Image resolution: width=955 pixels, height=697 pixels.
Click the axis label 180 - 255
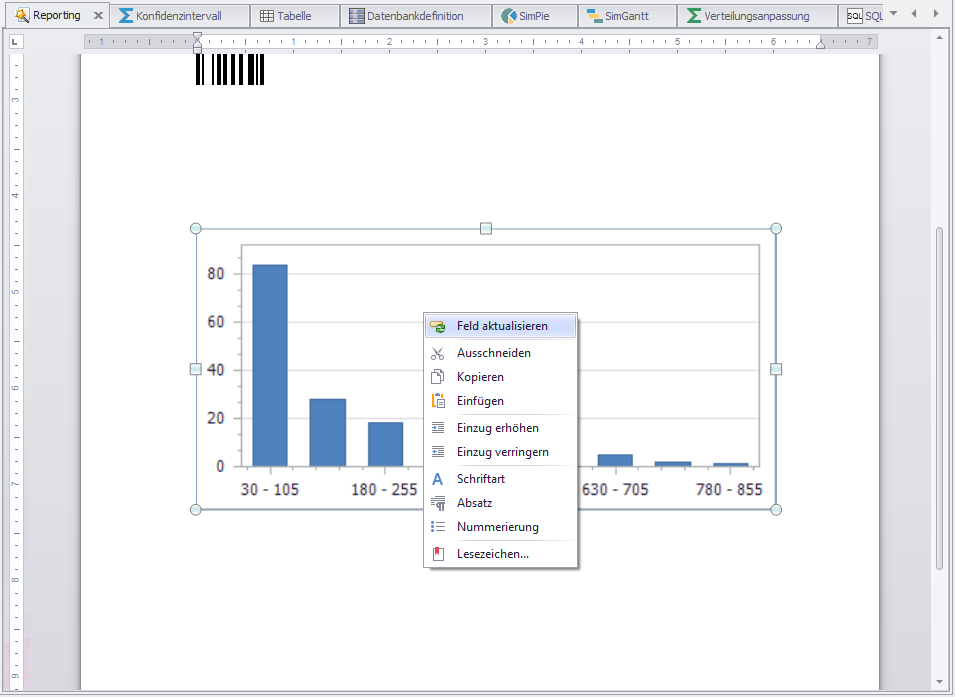coord(384,490)
